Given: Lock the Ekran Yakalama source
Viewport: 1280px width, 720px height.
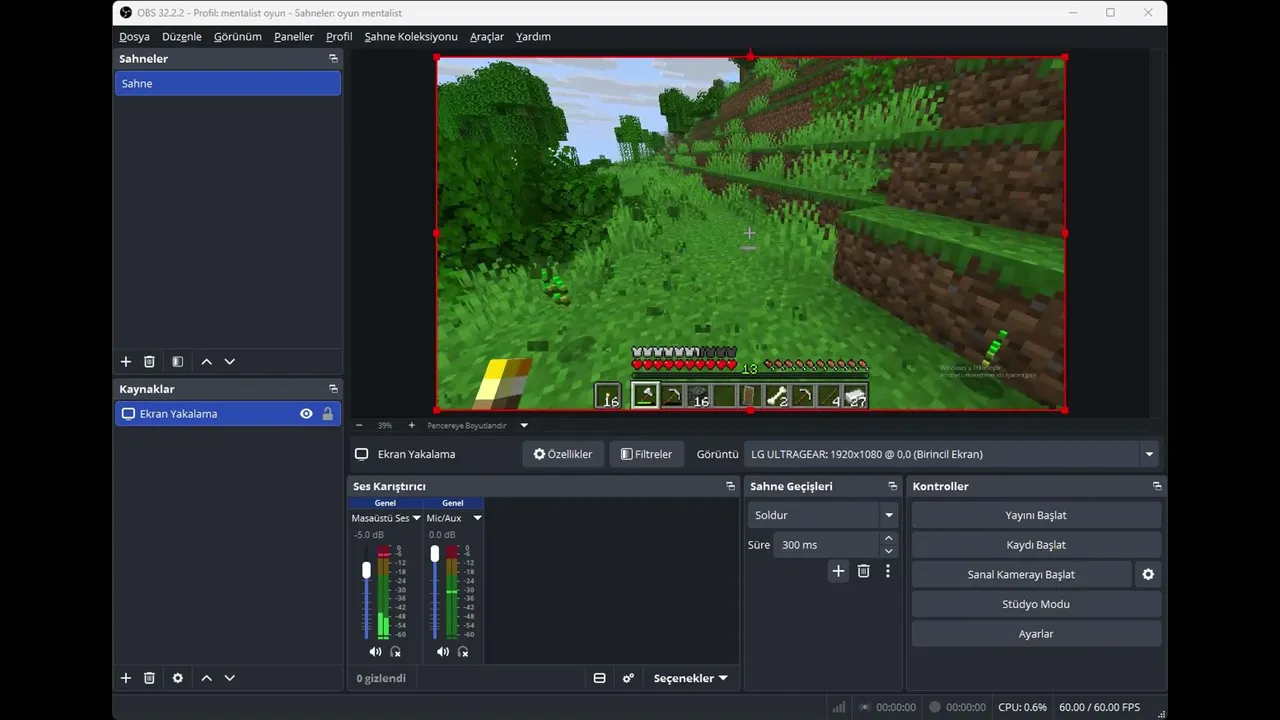Looking at the screenshot, I should pyautogui.click(x=327, y=414).
